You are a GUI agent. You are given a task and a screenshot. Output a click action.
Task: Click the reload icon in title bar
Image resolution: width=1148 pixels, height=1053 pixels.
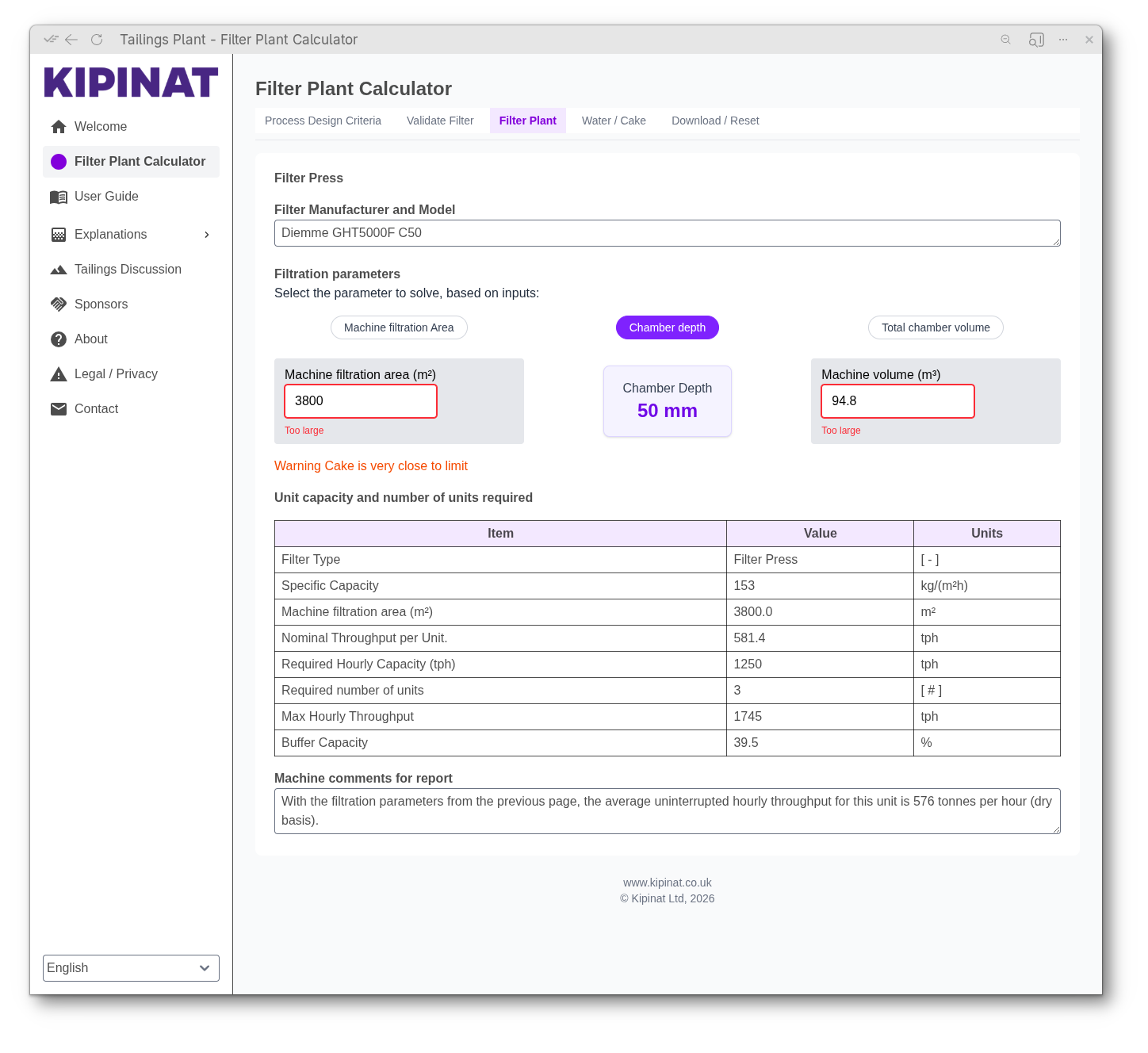tap(97, 40)
